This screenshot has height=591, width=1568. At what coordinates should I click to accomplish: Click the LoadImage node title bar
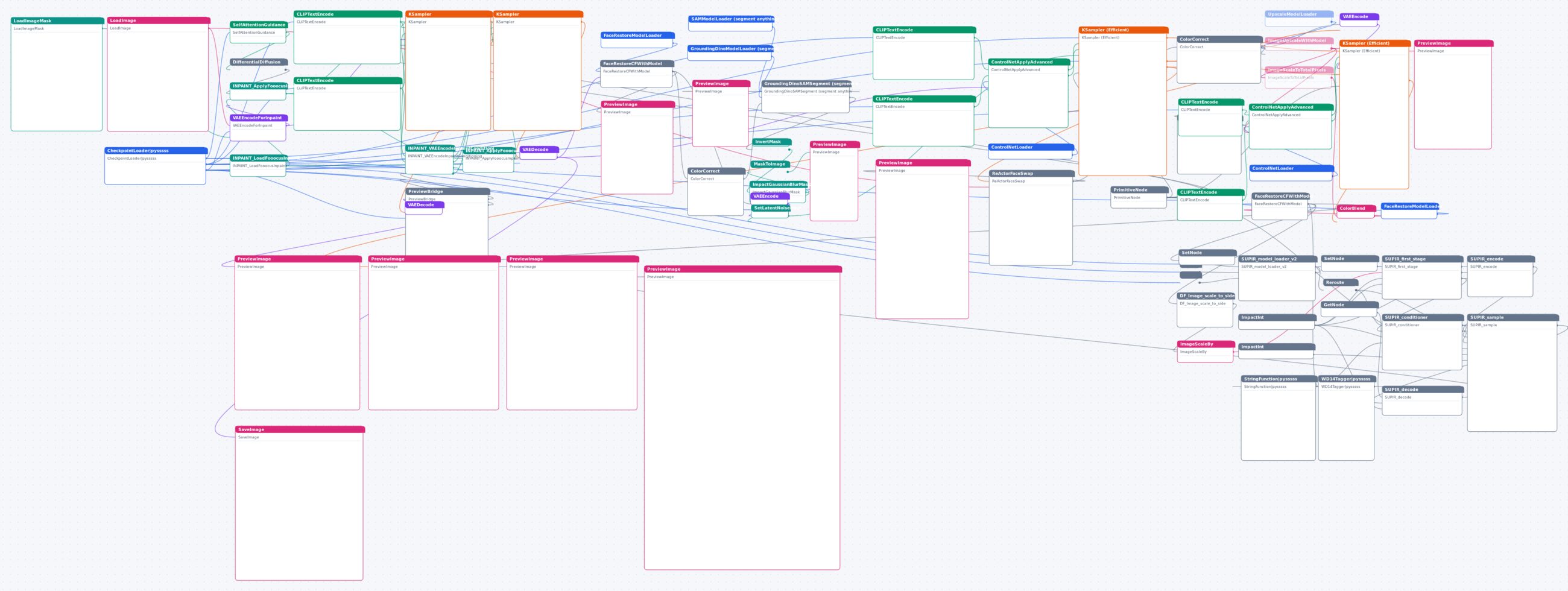[158, 21]
